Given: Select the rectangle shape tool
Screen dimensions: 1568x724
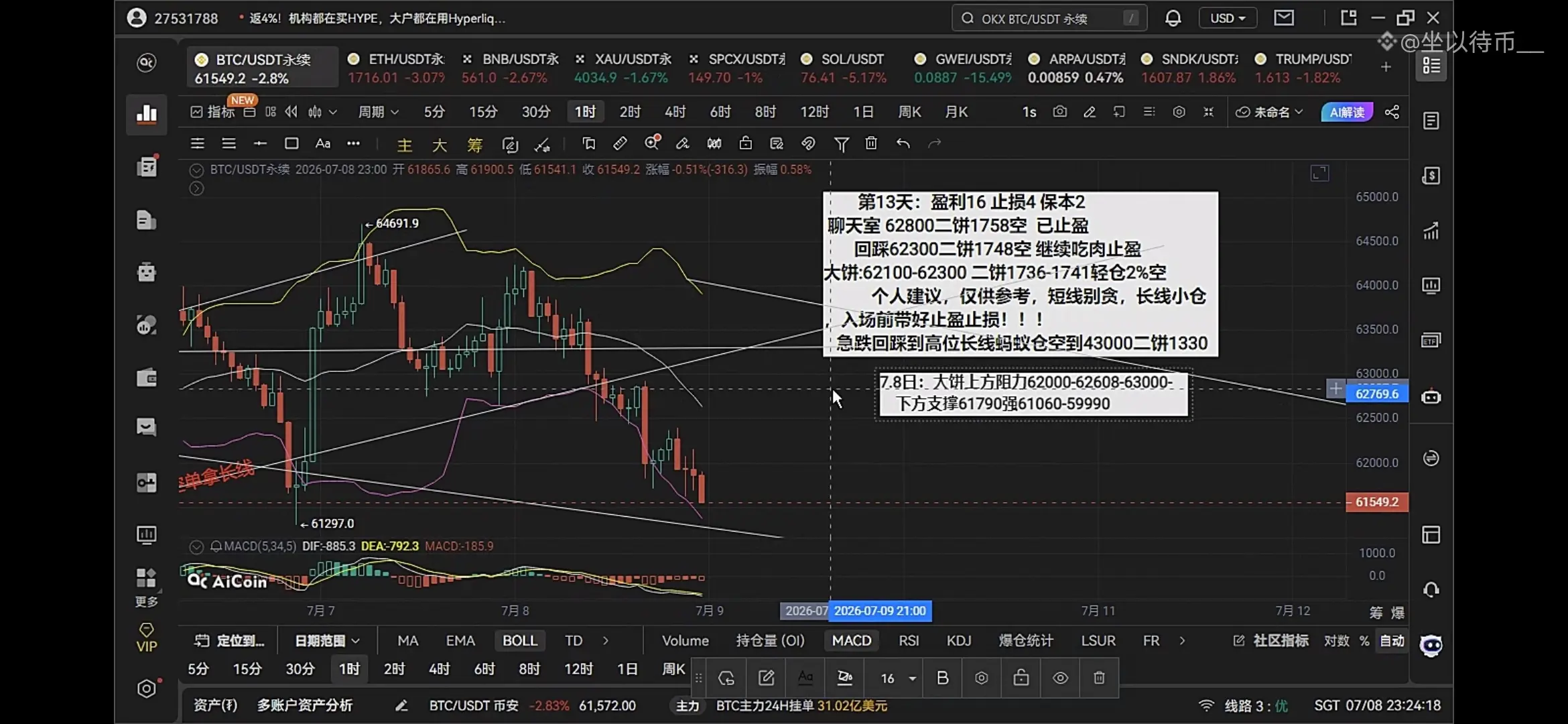Looking at the screenshot, I should 291,143.
